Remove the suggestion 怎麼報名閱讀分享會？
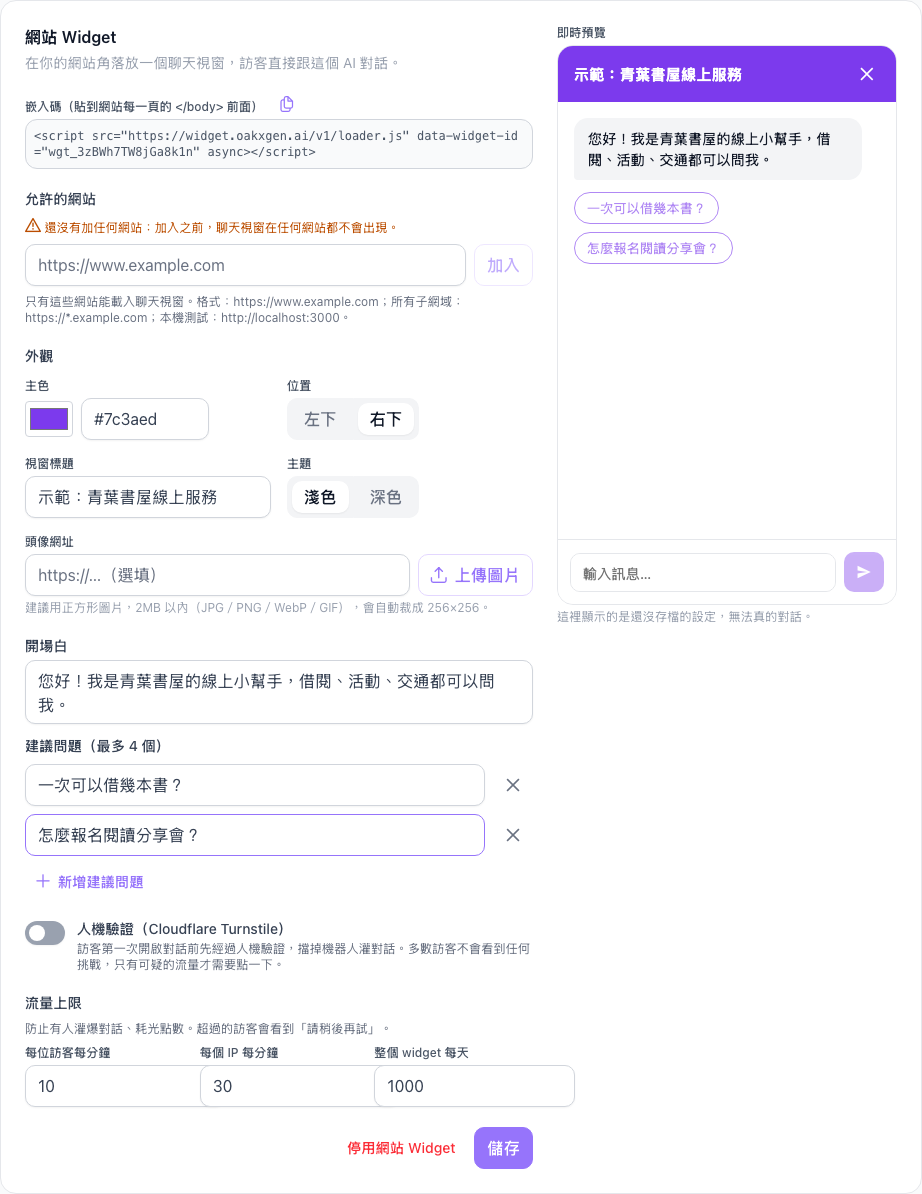The image size is (922, 1194). pyautogui.click(x=512, y=835)
